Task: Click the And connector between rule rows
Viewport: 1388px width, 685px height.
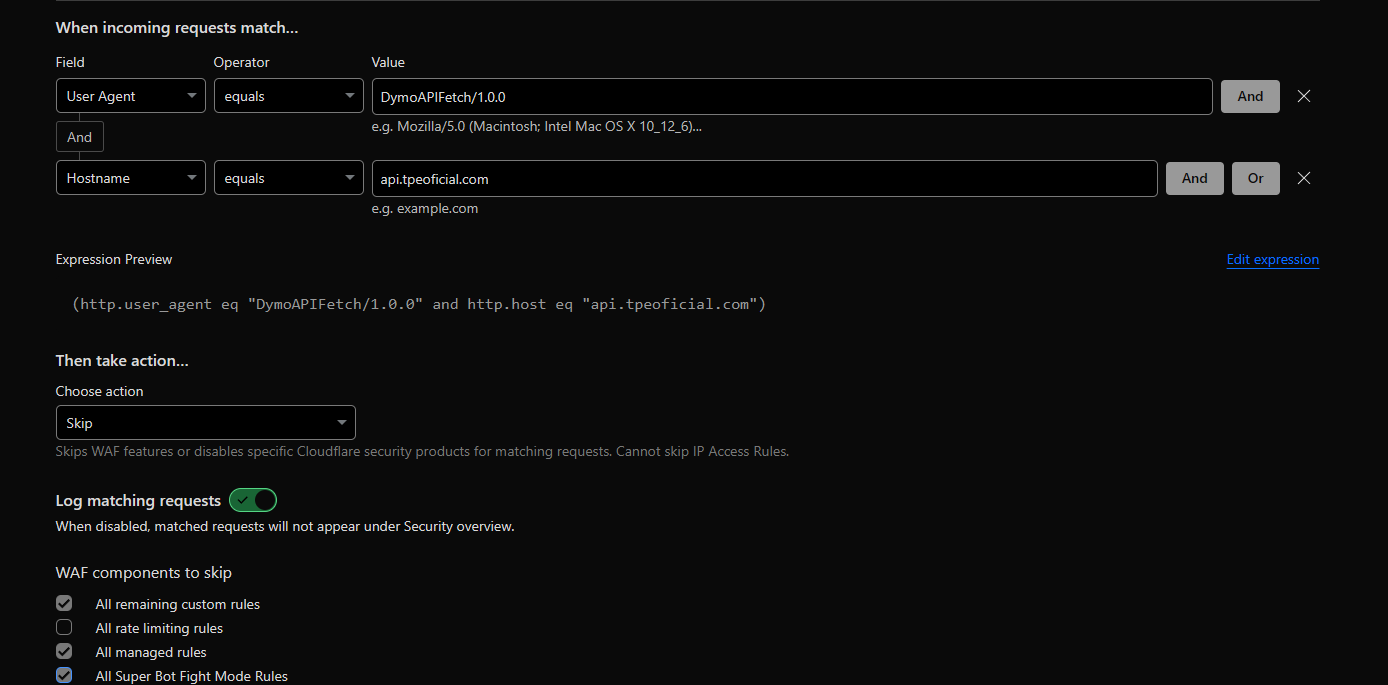Action: [80, 137]
